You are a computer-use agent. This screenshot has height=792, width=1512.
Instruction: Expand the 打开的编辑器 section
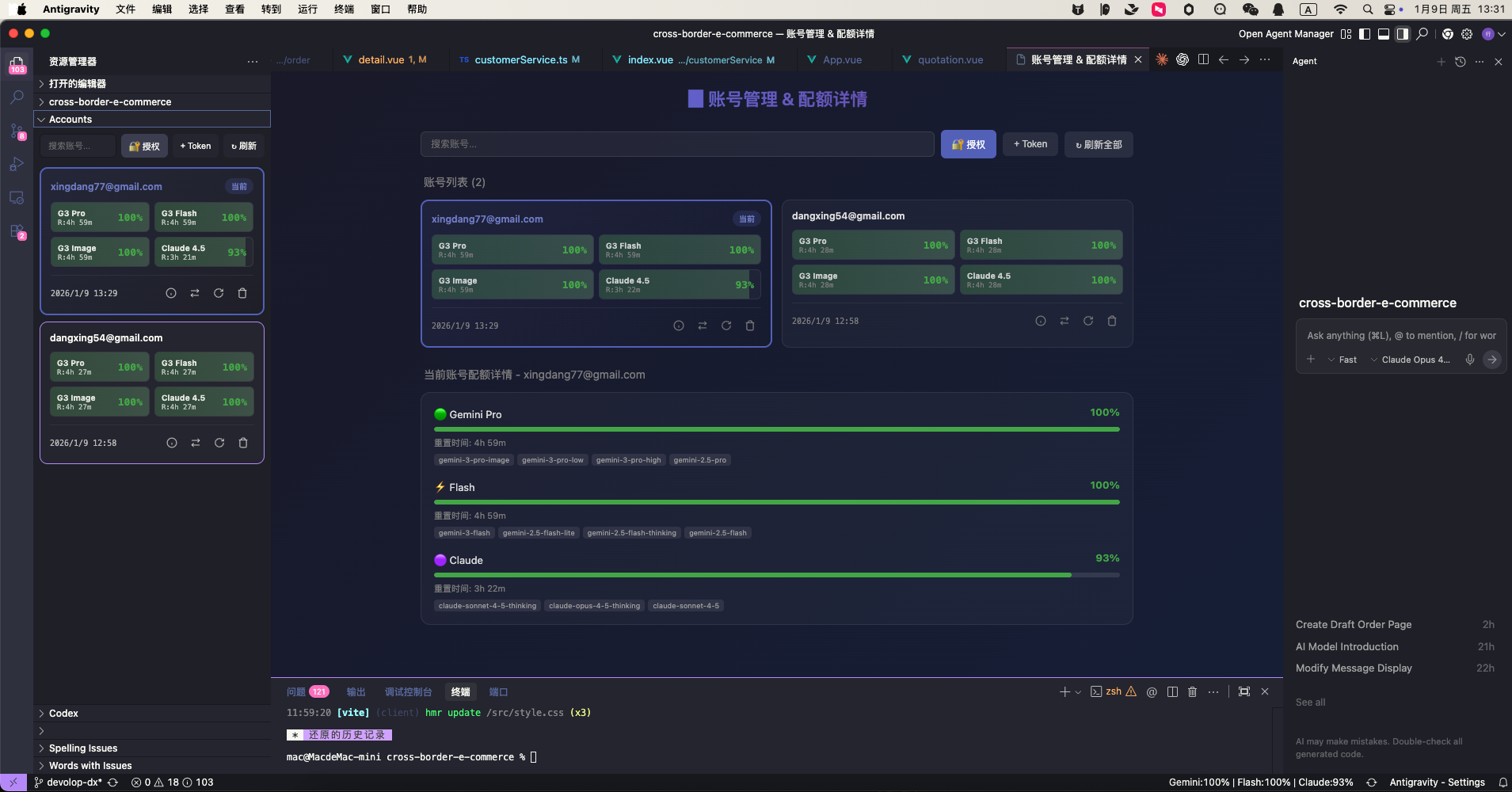coord(152,83)
